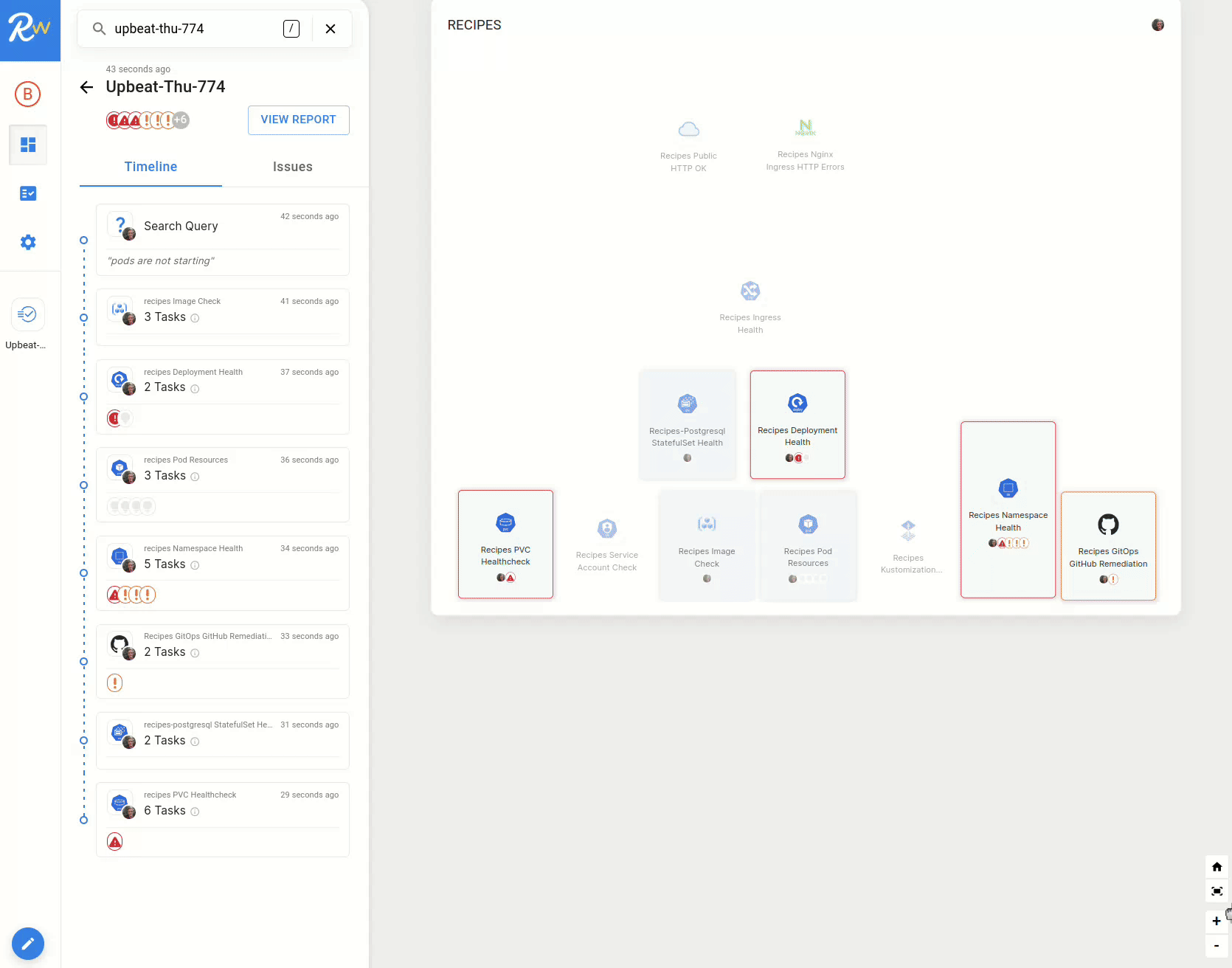
Task: Zoom out with the minus button
Action: tap(1217, 945)
